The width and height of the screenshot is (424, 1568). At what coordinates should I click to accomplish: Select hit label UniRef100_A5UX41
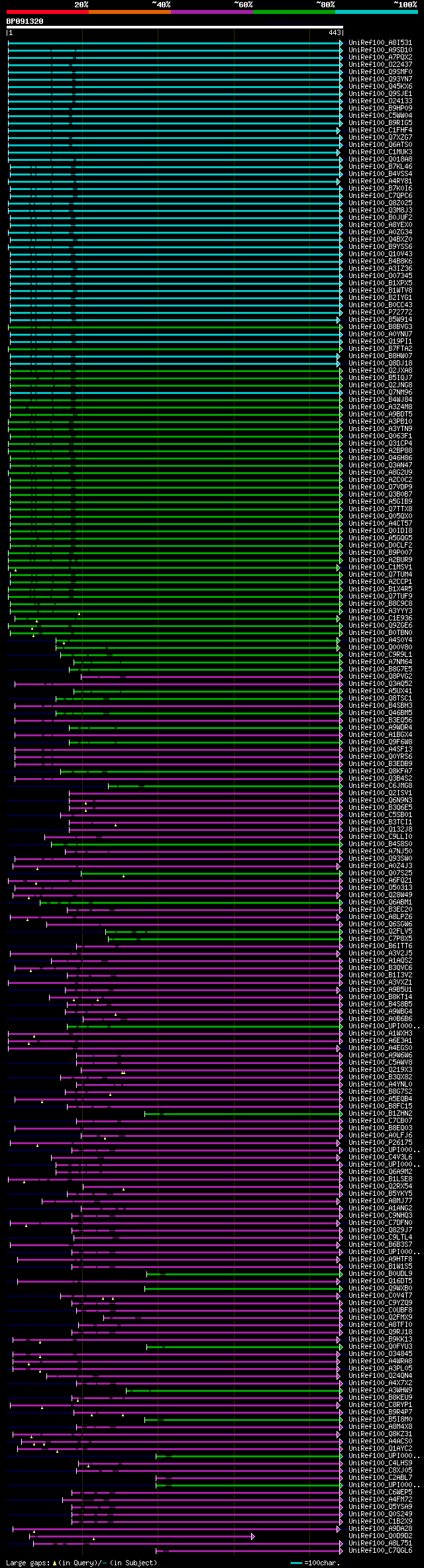pos(380,691)
